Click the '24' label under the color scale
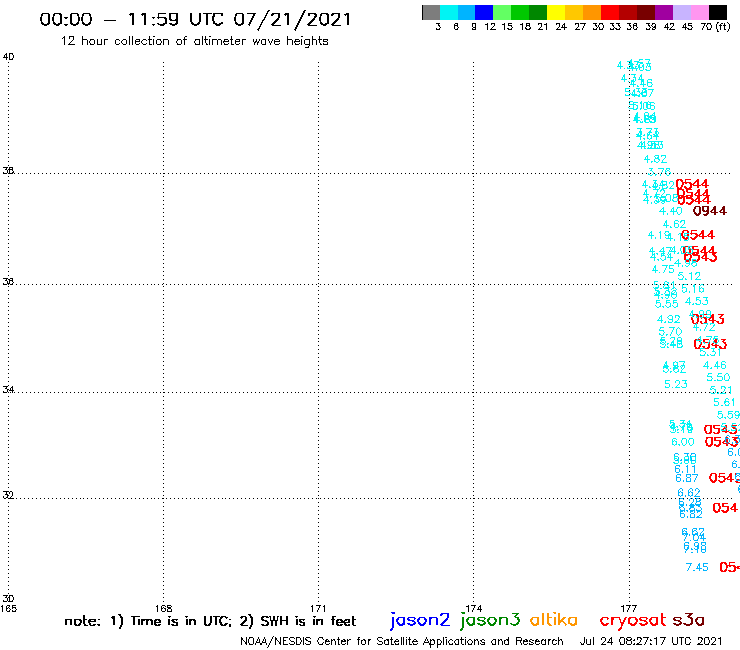Viewport: 740px width, 650px height. tap(561, 27)
